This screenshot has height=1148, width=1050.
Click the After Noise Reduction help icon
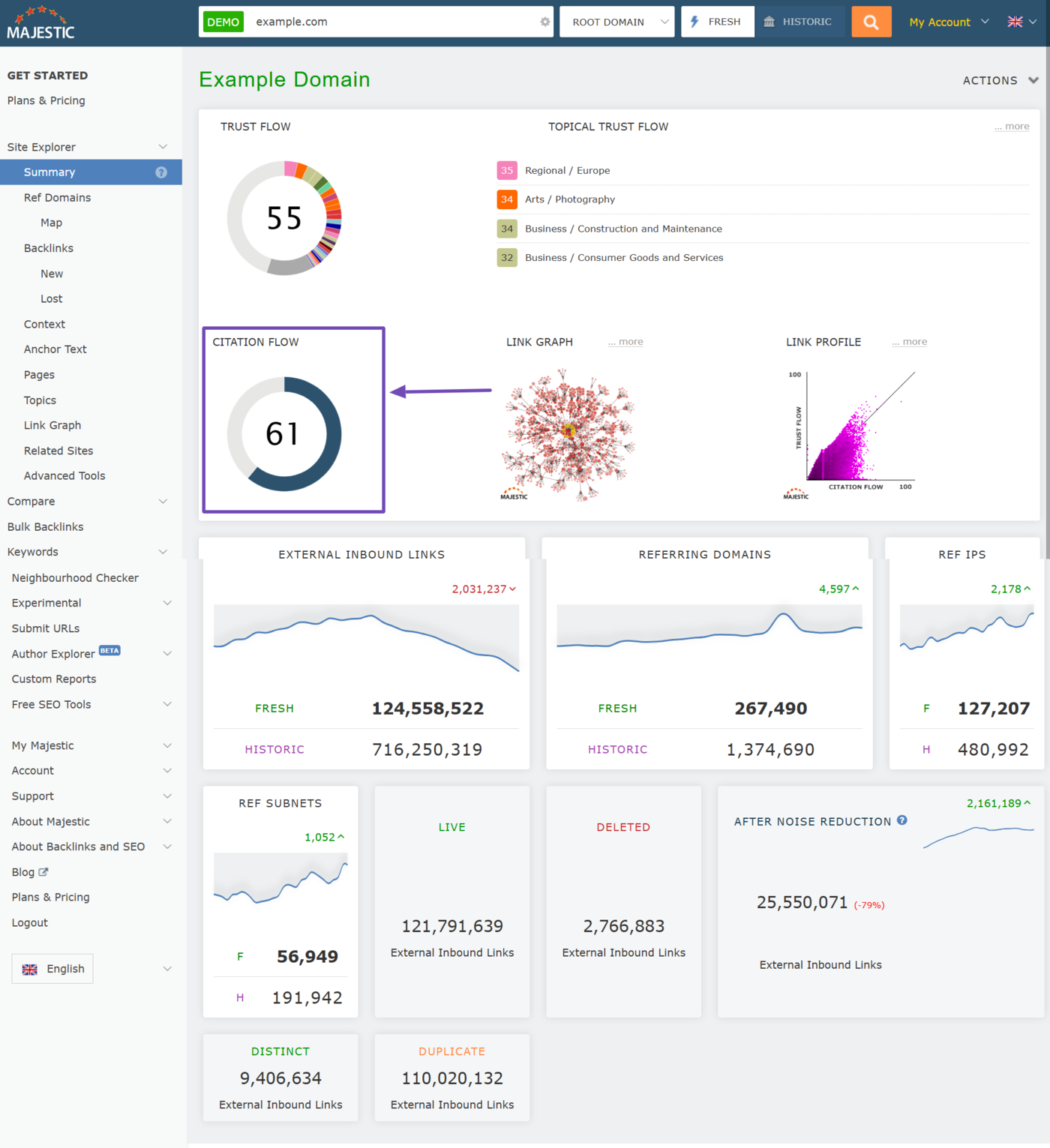pos(902,820)
